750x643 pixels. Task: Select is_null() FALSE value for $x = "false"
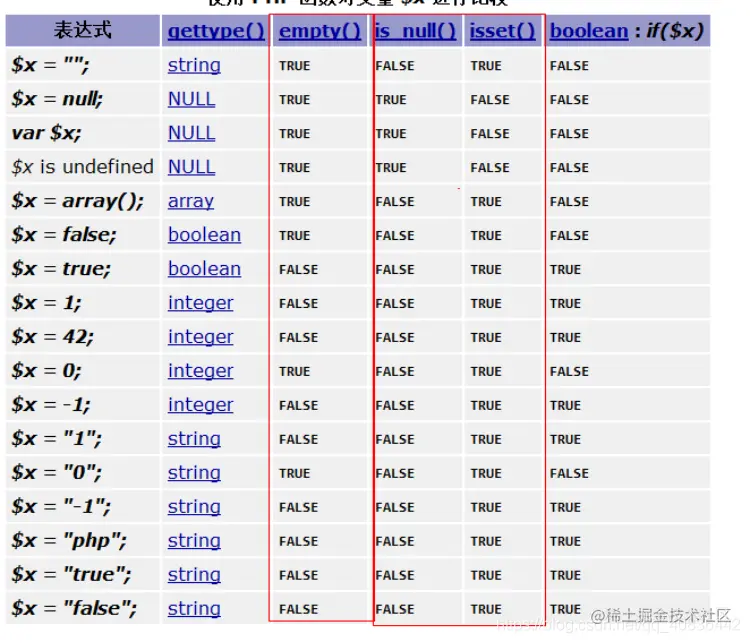point(395,609)
